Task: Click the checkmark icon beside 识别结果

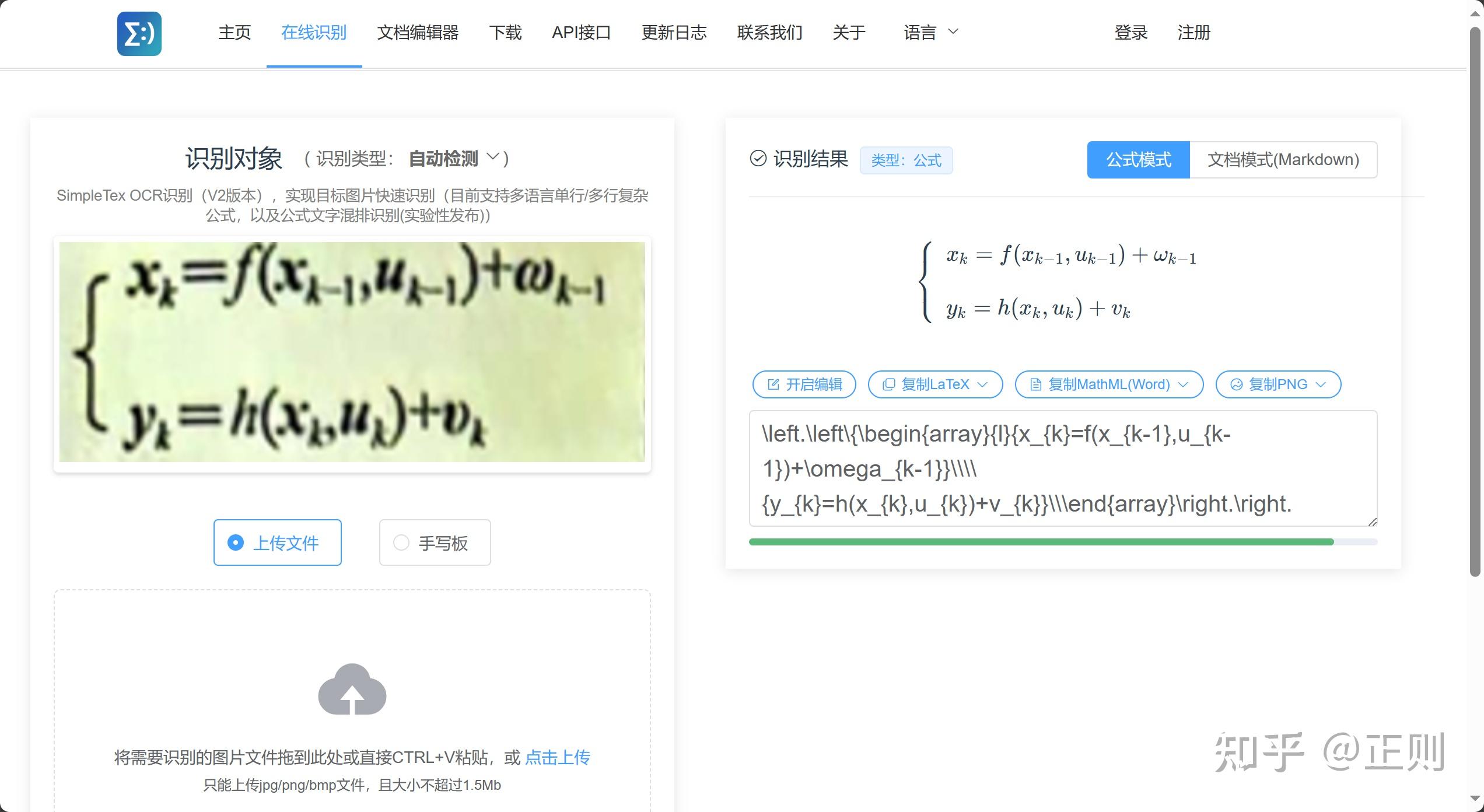Action: coord(757,158)
